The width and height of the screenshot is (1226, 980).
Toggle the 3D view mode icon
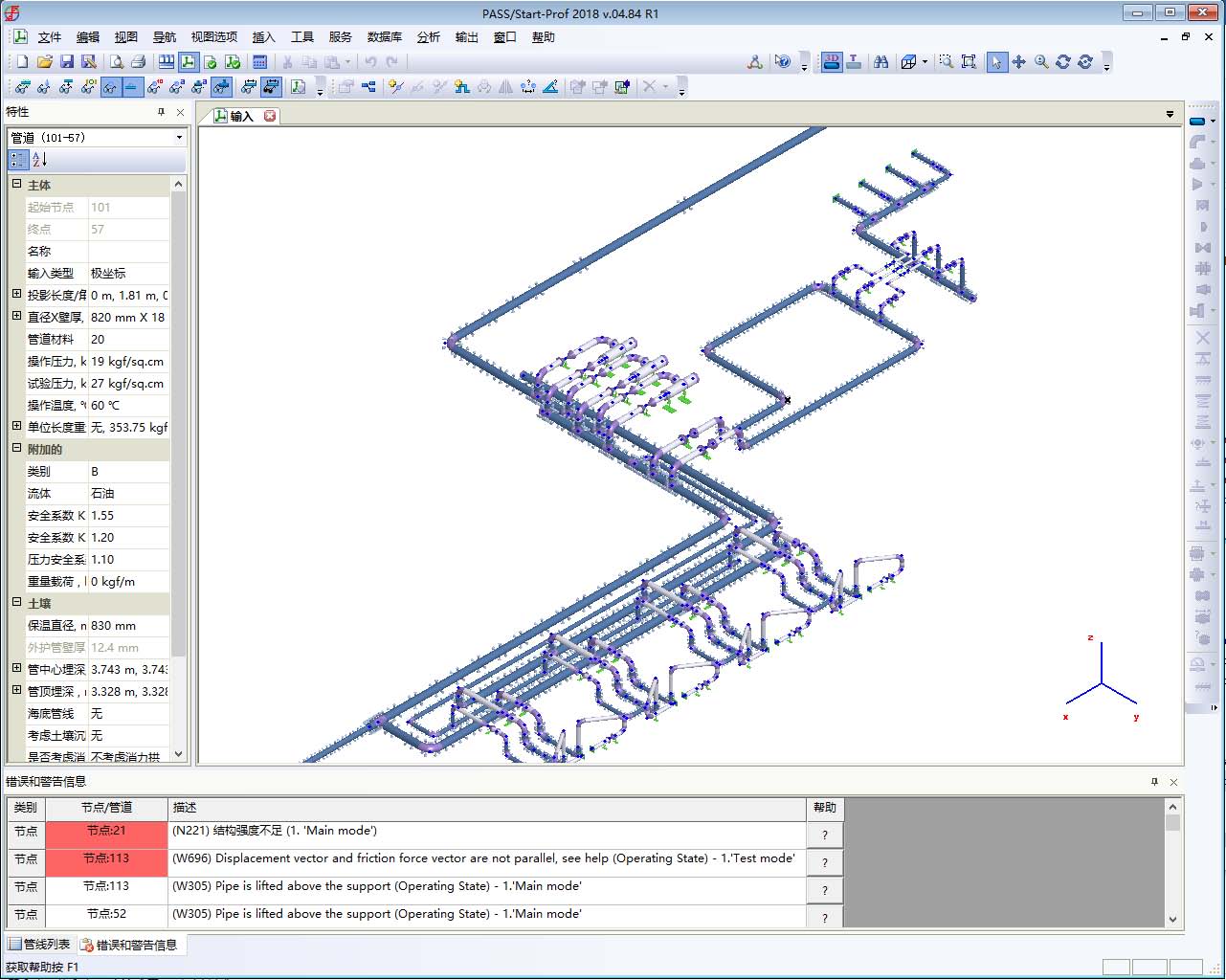click(831, 61)
